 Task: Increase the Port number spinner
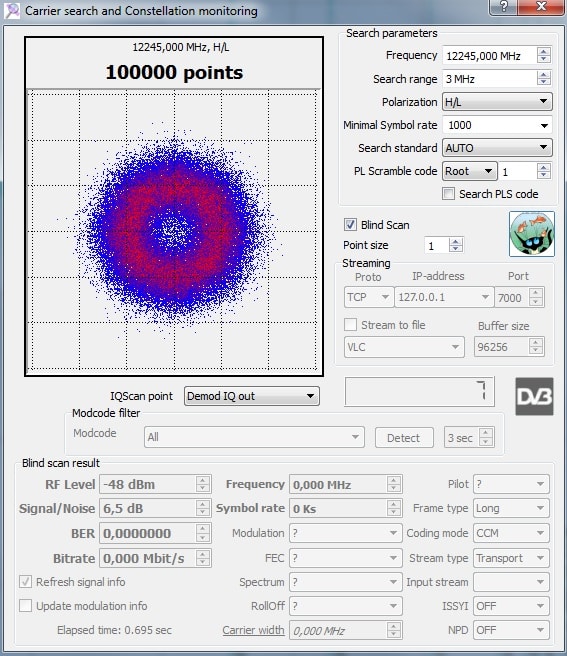click(536, 292)
